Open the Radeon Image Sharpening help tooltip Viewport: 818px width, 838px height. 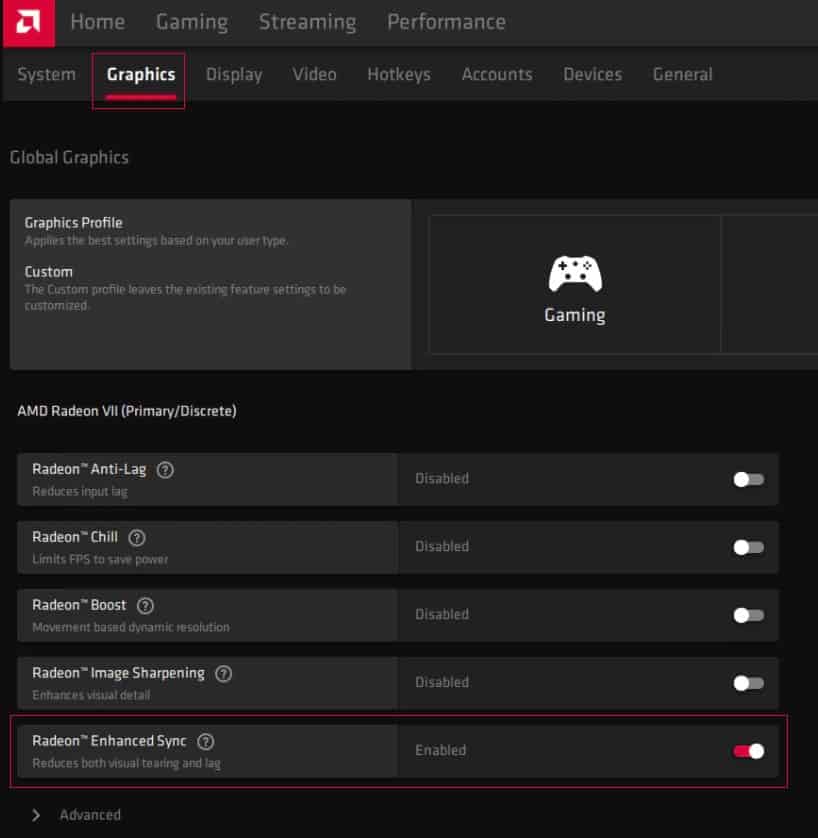pyautogui.click(x=222, y=673)
